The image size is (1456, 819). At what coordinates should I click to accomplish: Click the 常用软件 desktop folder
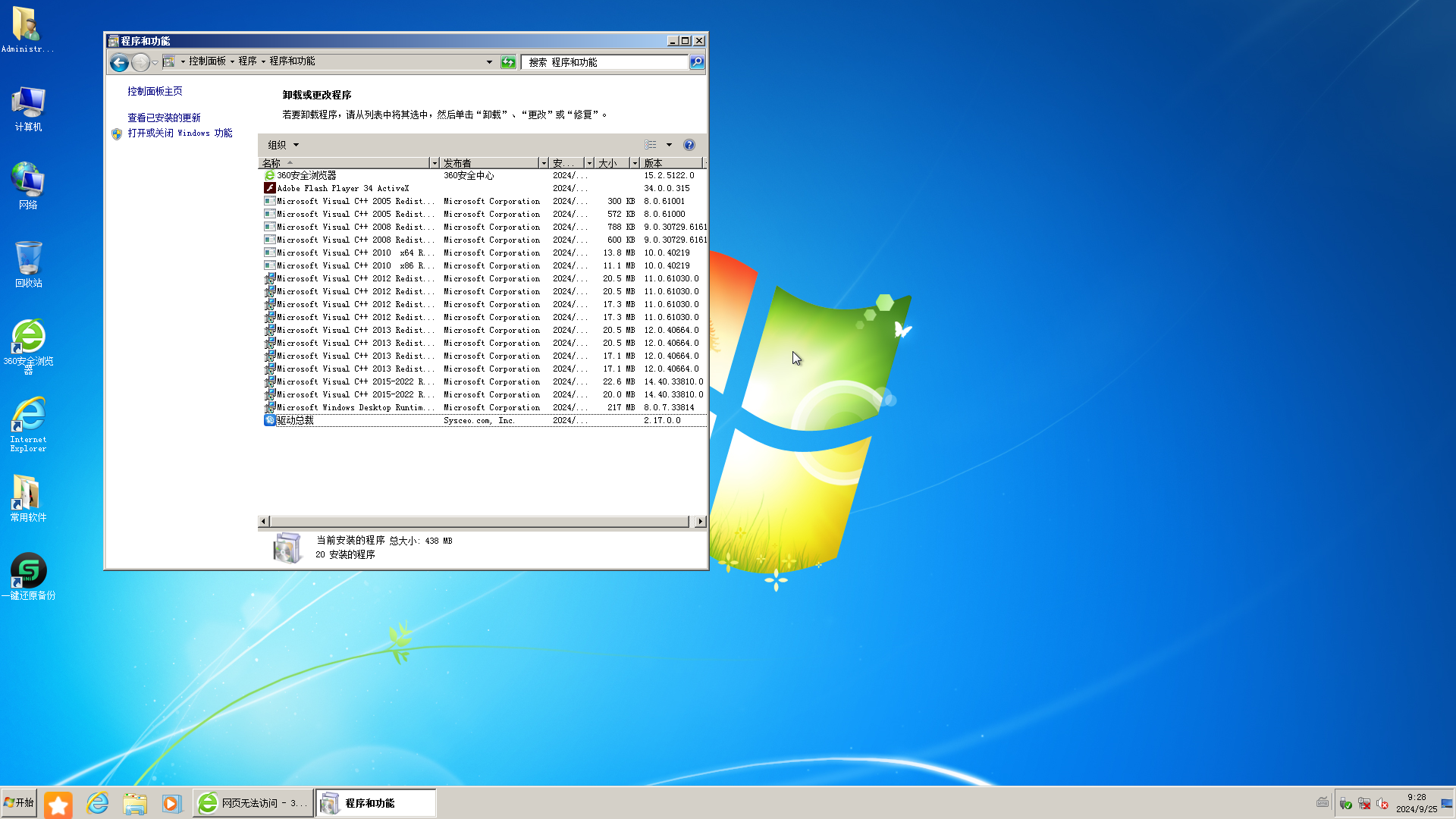(28, 498)
